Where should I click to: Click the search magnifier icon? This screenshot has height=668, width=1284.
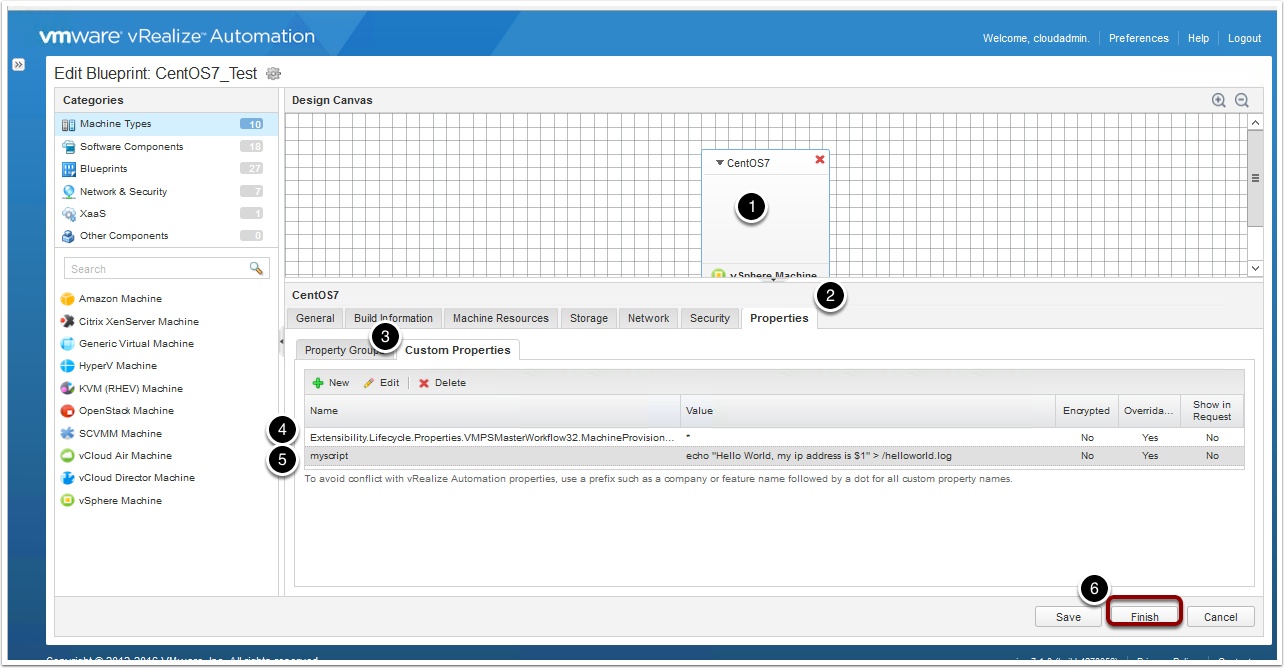pos(257,268)
